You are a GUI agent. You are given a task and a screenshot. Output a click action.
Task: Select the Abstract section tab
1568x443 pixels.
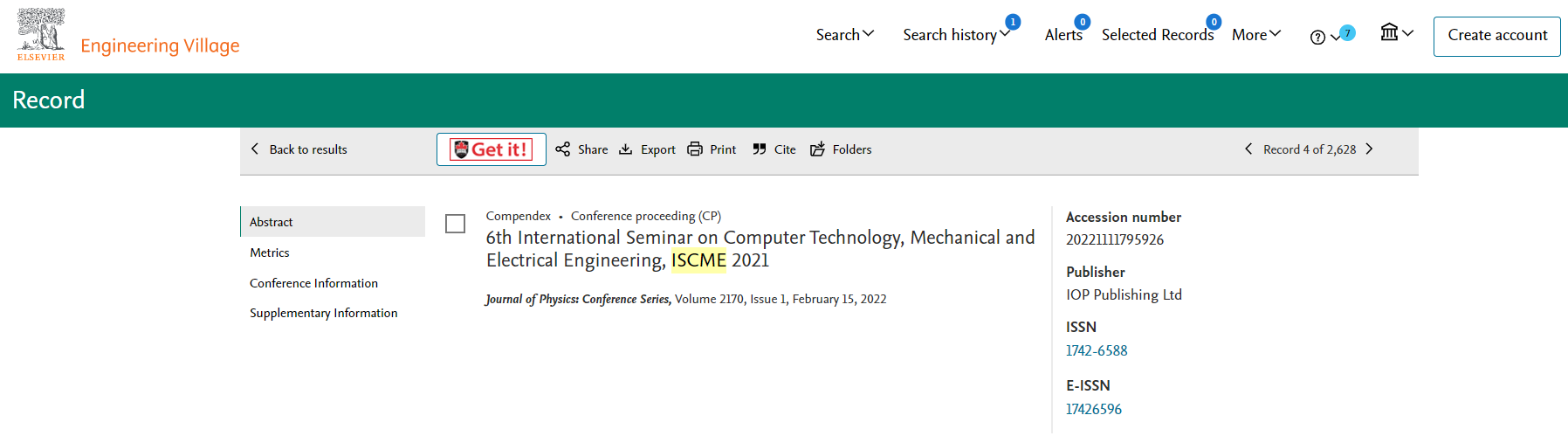tap(333, 221)
